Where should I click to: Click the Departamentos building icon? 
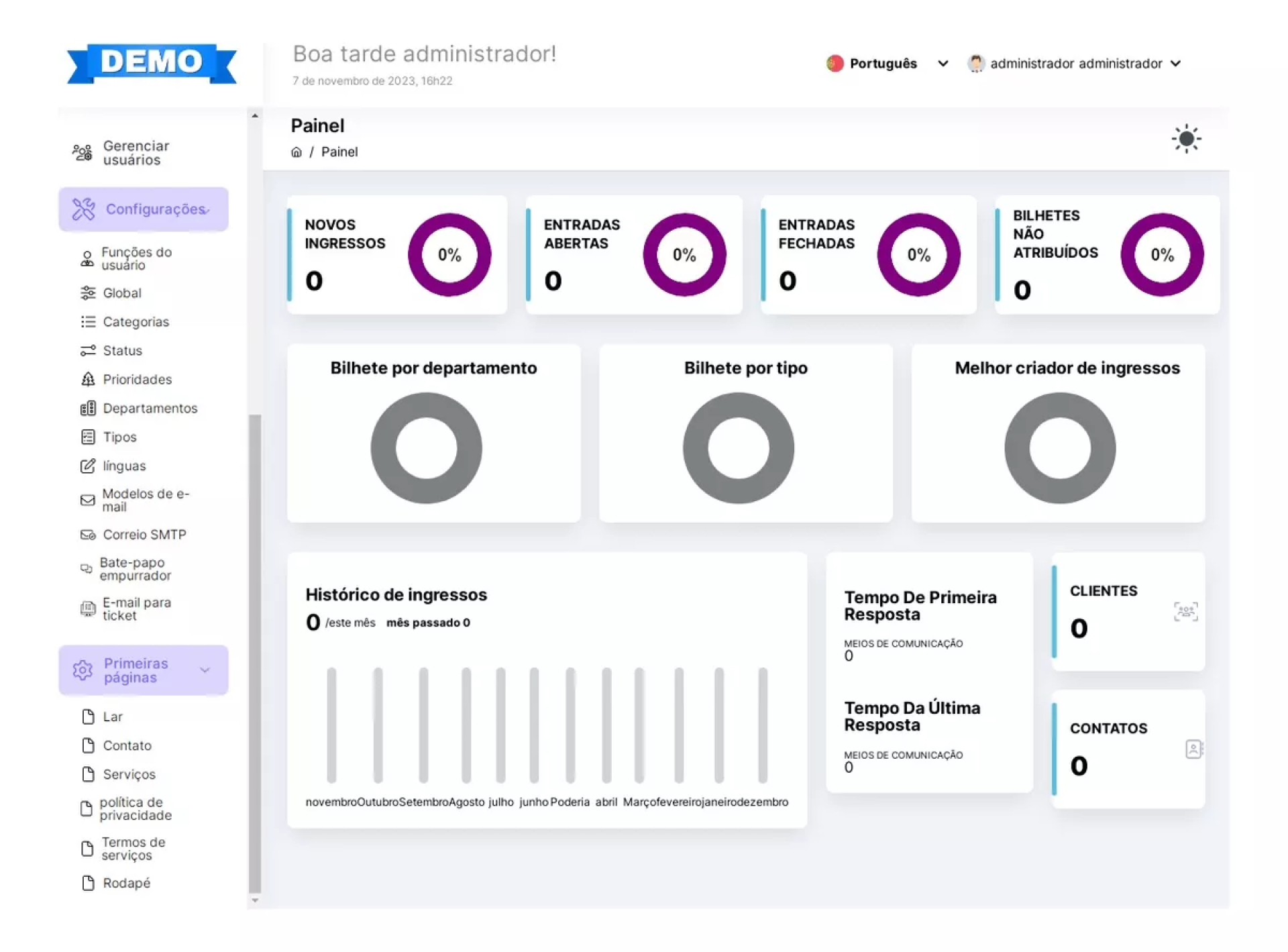[88, 409]
